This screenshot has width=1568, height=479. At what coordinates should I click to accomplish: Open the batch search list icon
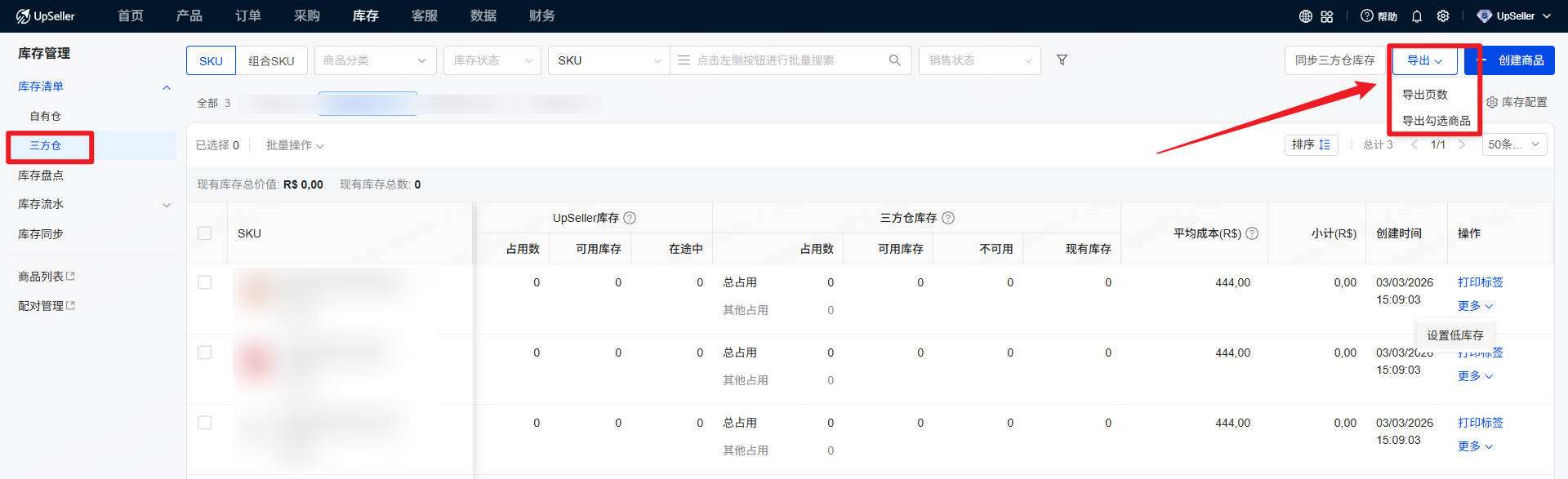coord(684,60)
